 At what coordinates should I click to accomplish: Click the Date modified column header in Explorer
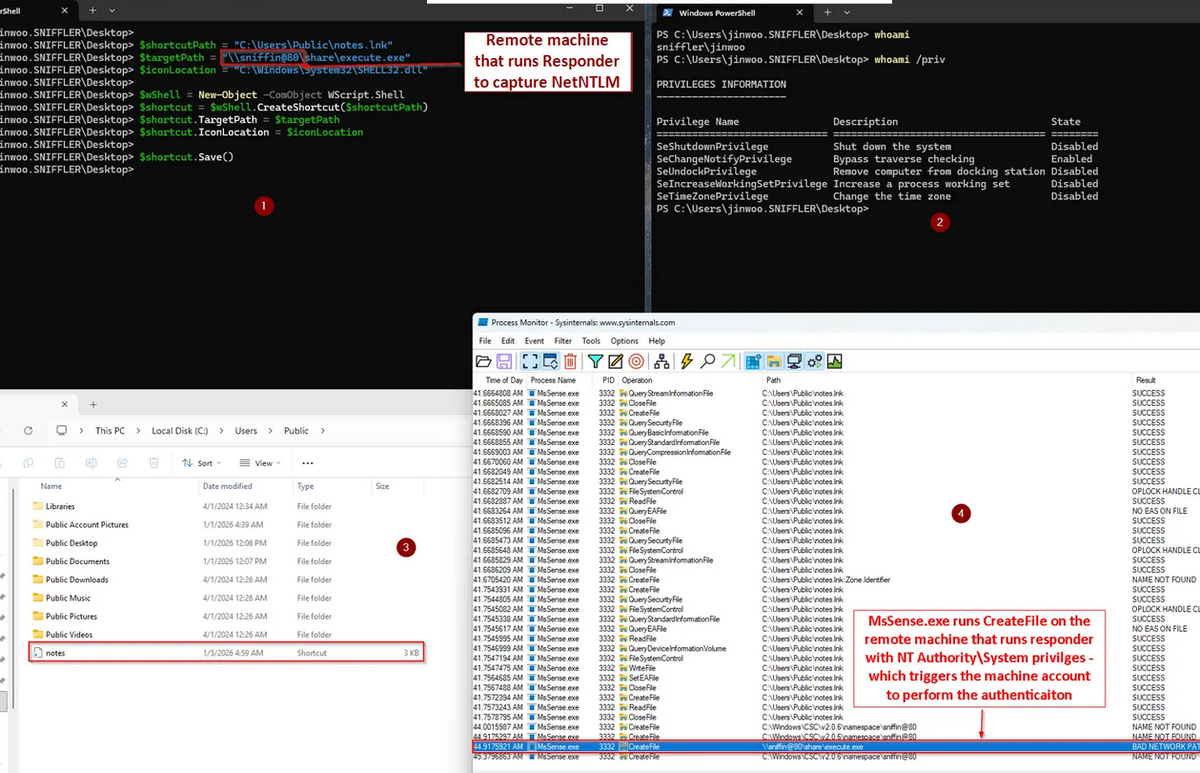(226, 486)
